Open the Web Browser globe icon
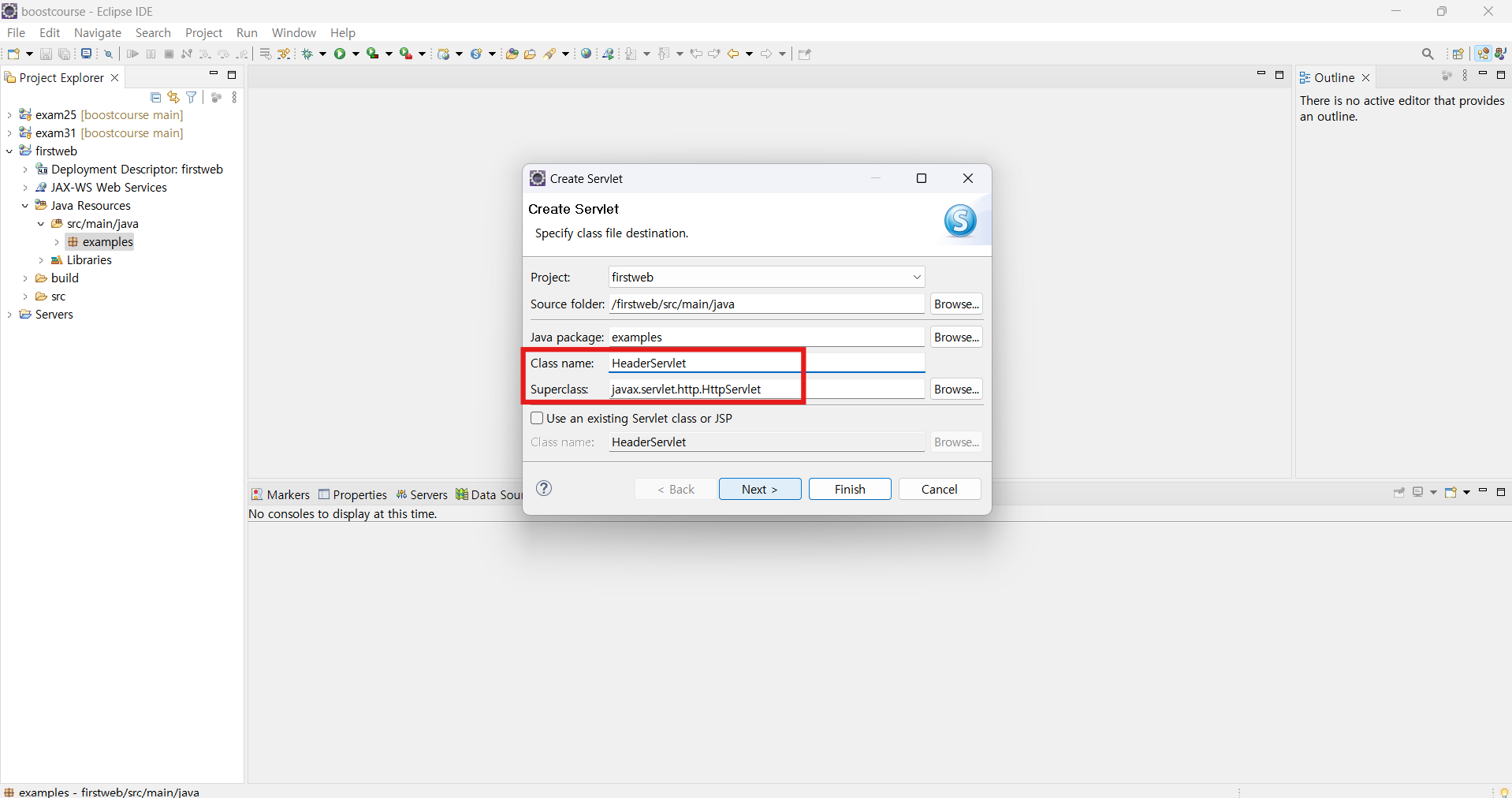1512x798 pixels. (x=586, y=54)
